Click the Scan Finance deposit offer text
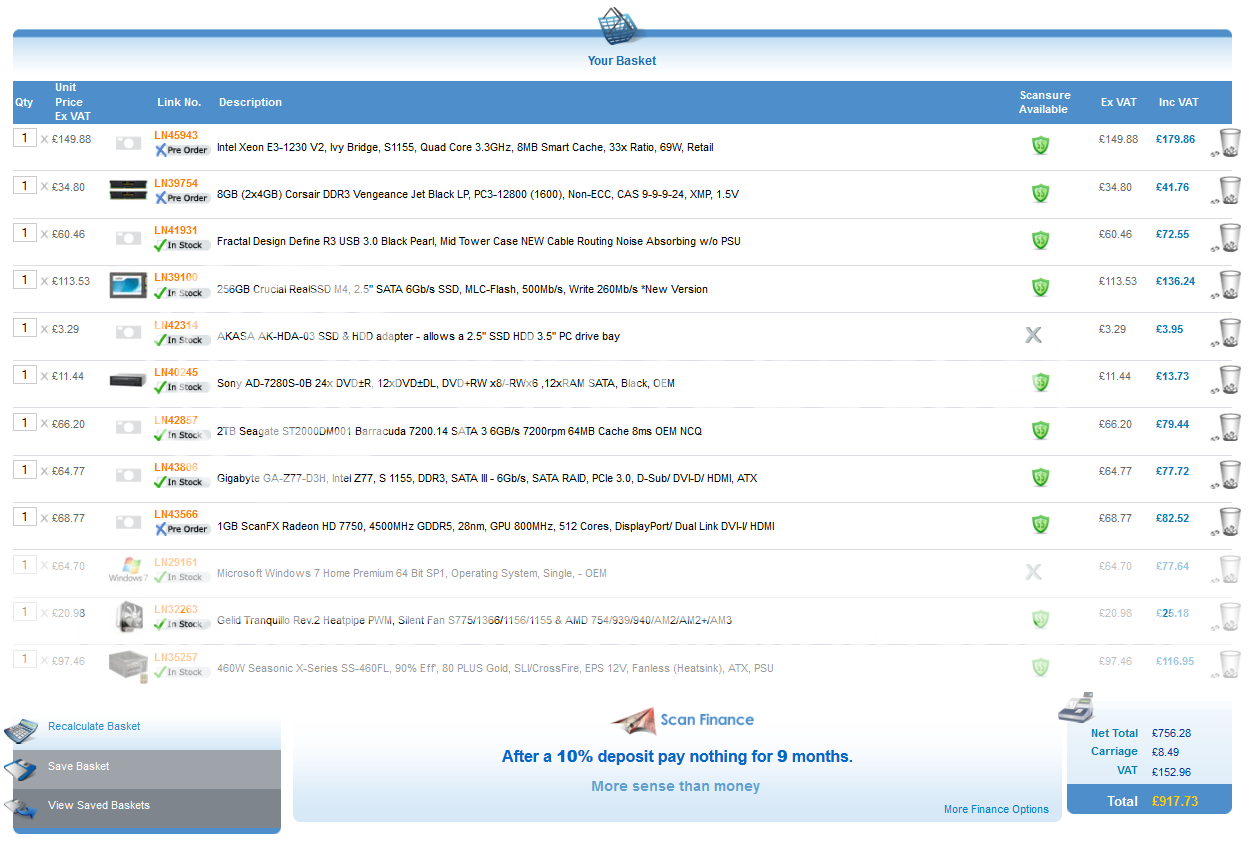The height and width of the screenshot is (842, 1251). click(x=677, y=757)
